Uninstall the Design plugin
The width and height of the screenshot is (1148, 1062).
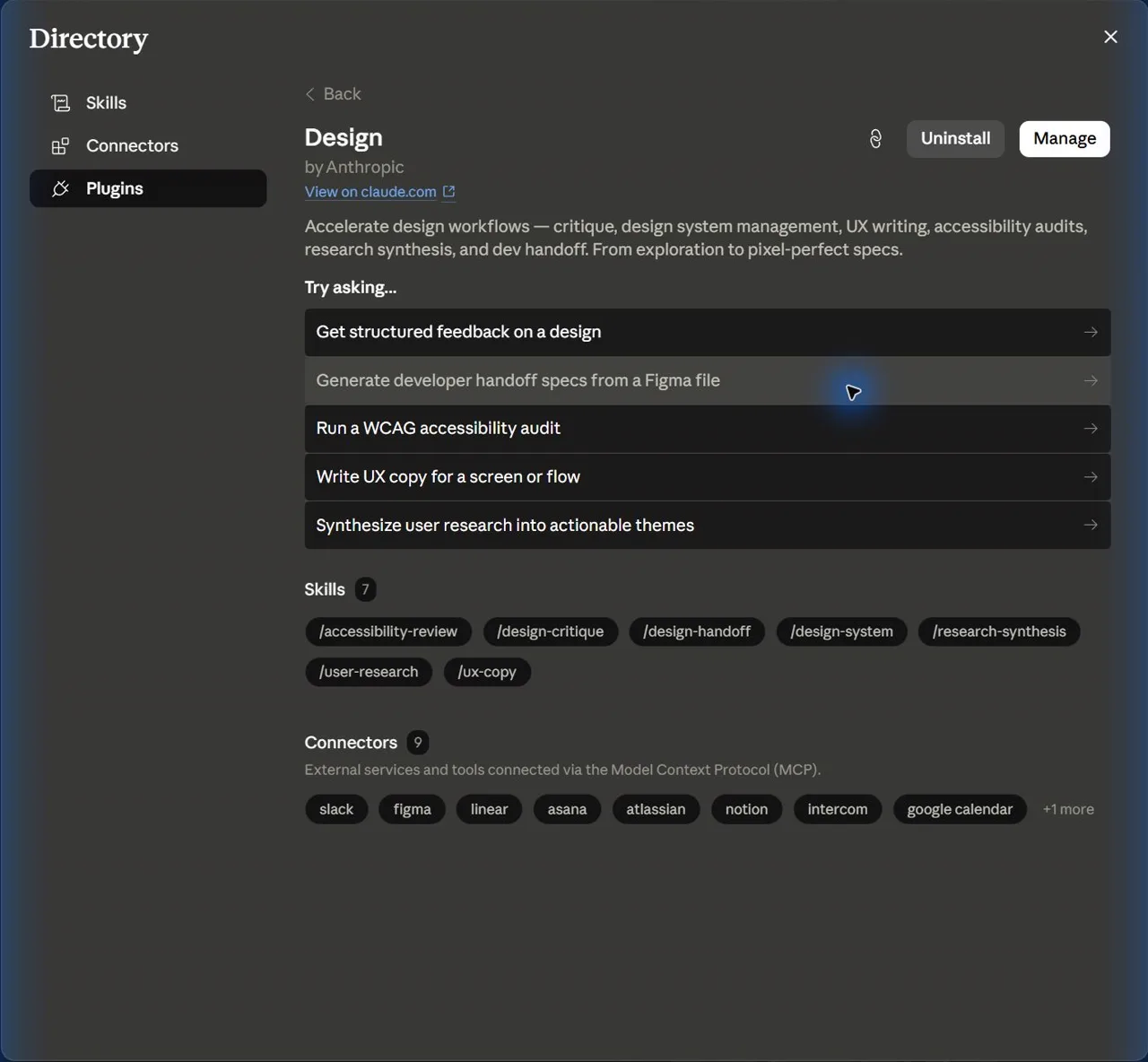pos(955,139)
